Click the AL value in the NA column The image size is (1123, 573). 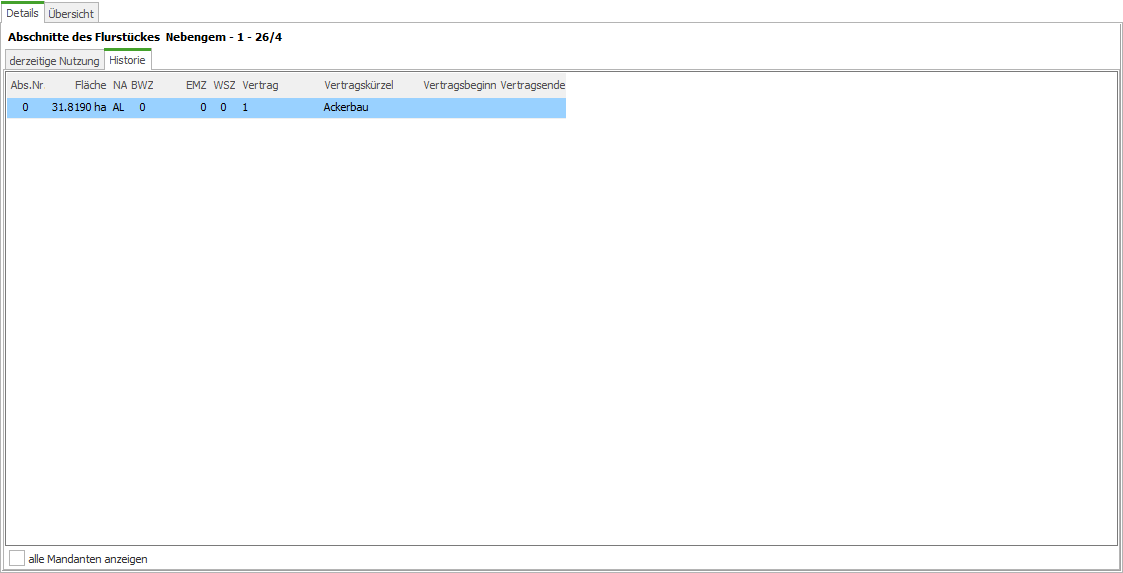118,107
